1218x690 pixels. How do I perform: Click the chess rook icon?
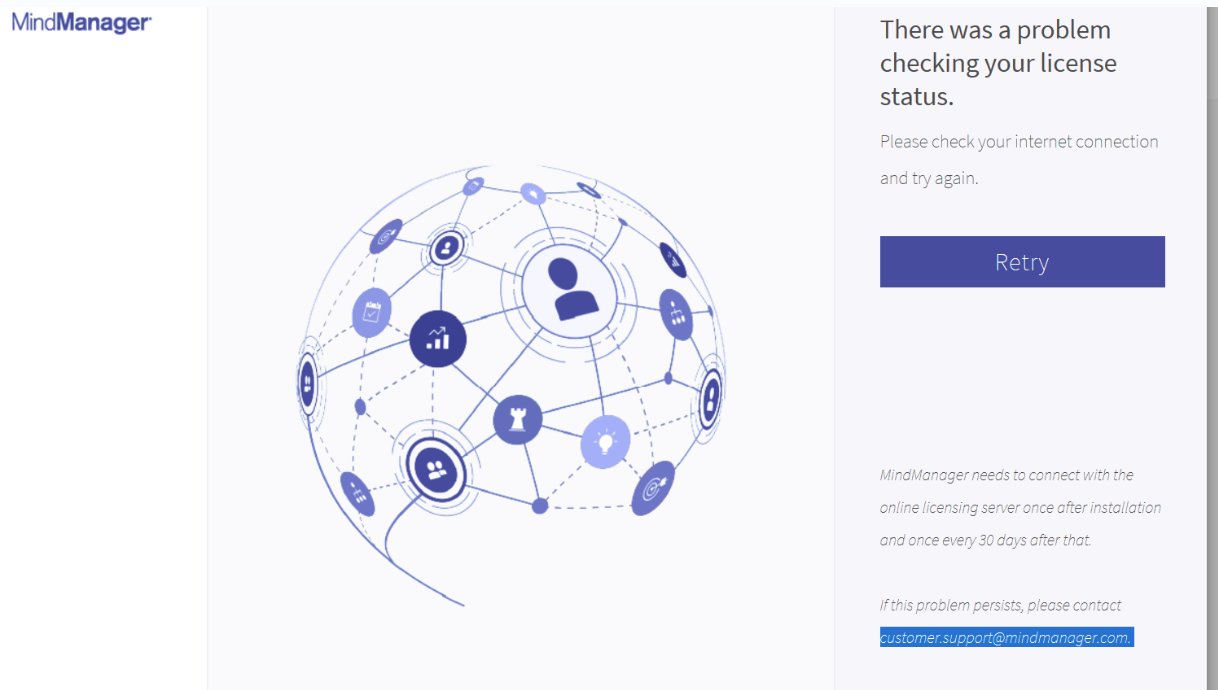tap(518, 420)
